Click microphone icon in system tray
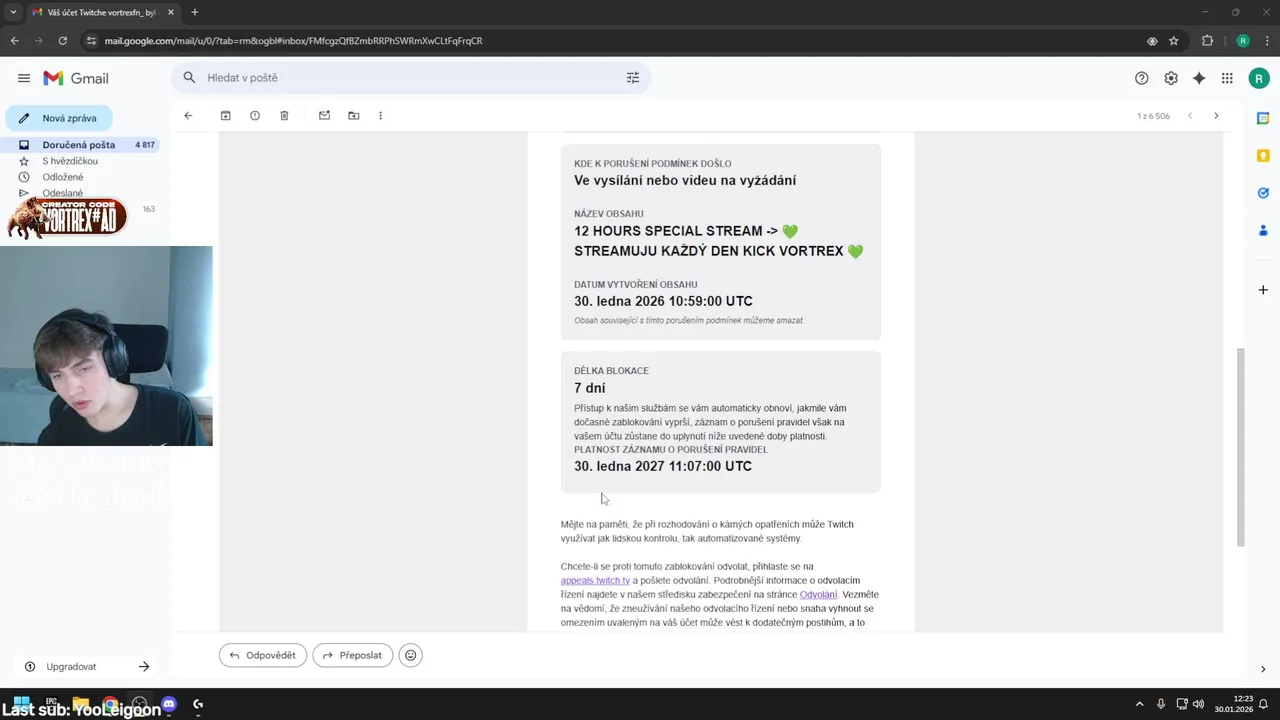The image size is (1280, 720). 1161,704
